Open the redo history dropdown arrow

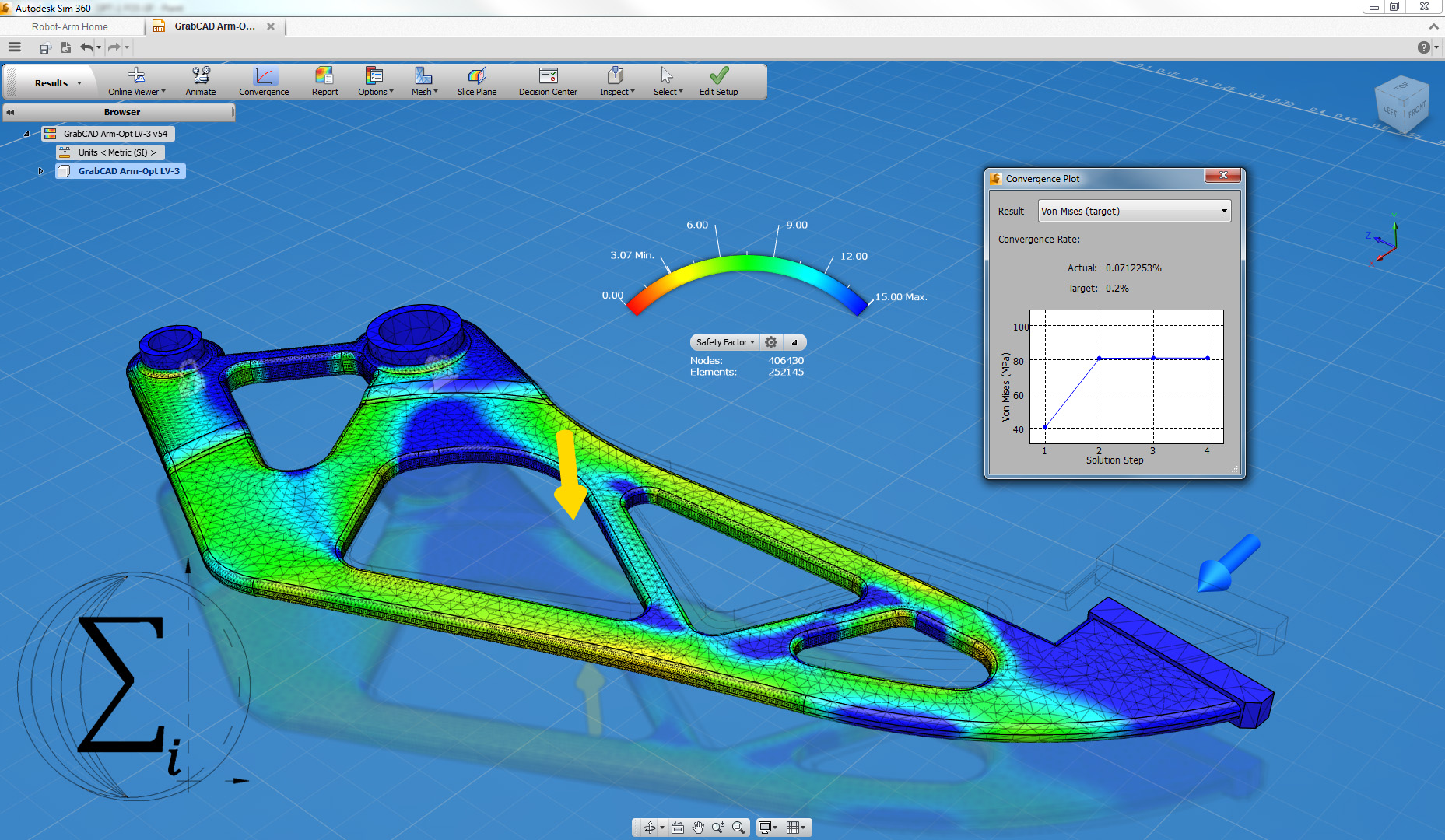pos(127,48)
